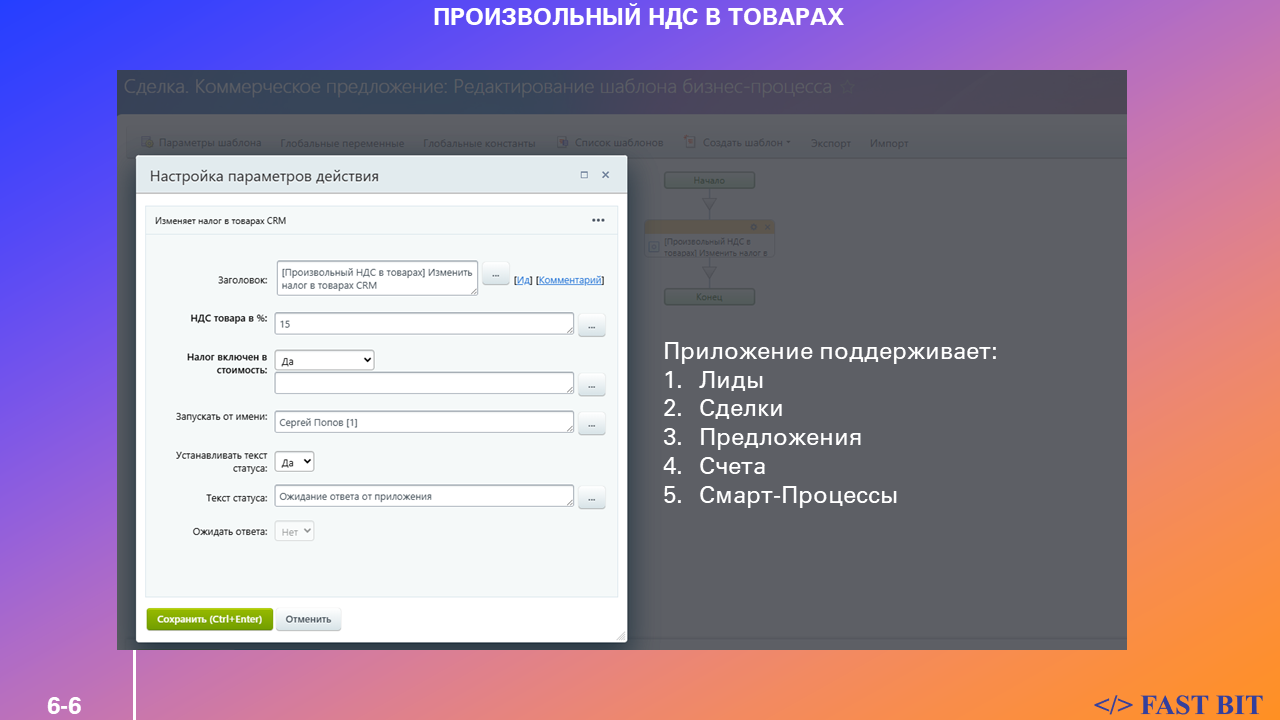Click the list item Лиды
Image resolution: width=1280 pixels, height=720 pixels.
point(732,381)
